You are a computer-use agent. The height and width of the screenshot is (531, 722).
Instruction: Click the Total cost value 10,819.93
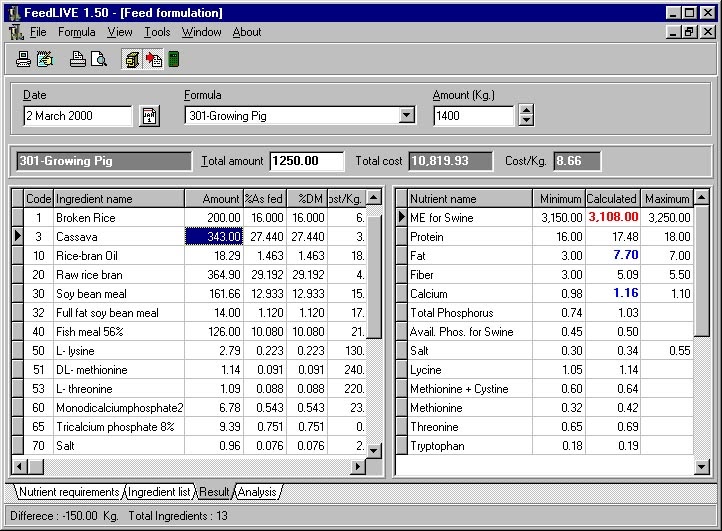(450, 161)
